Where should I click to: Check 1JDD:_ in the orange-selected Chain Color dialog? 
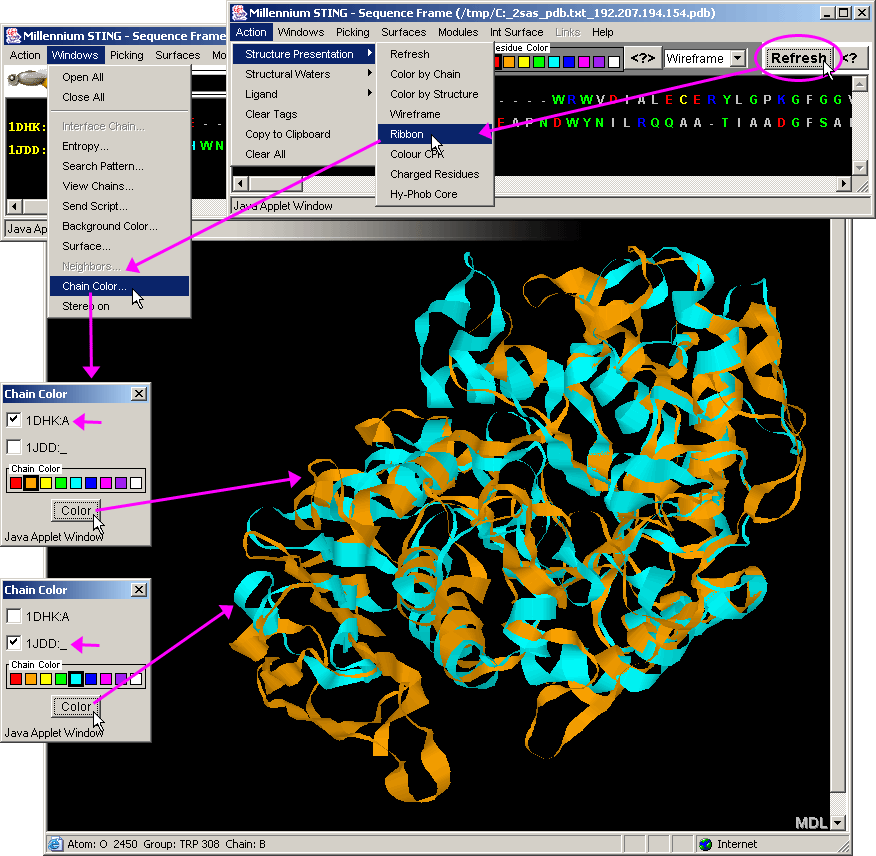pos(14,447)
